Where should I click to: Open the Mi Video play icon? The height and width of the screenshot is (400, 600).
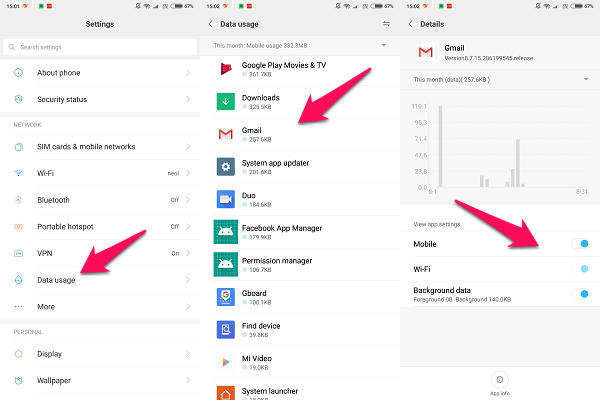(x=226, y=362)
